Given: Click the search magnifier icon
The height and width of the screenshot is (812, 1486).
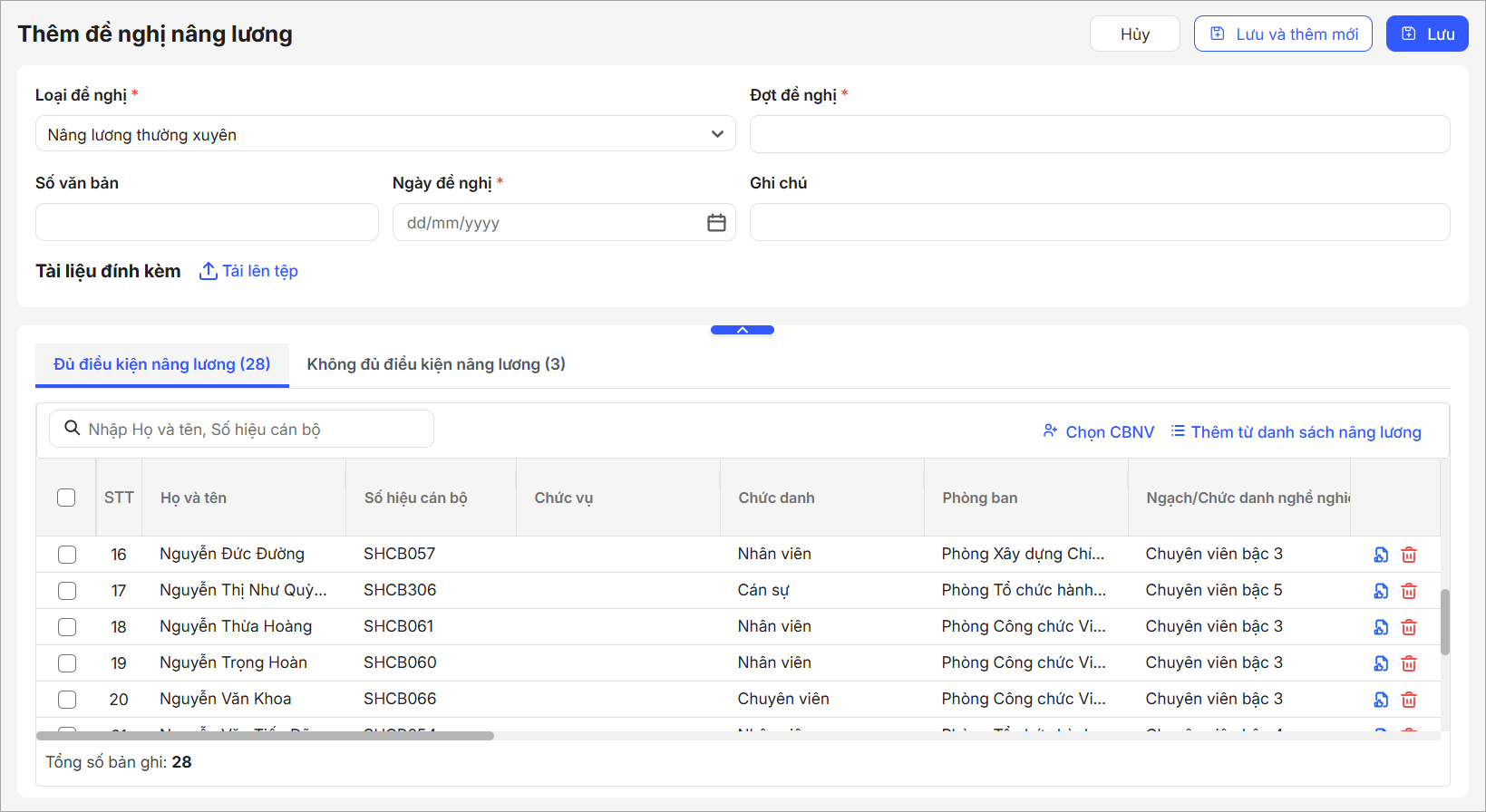Looking at the screenshot, I should pos(73,429).
